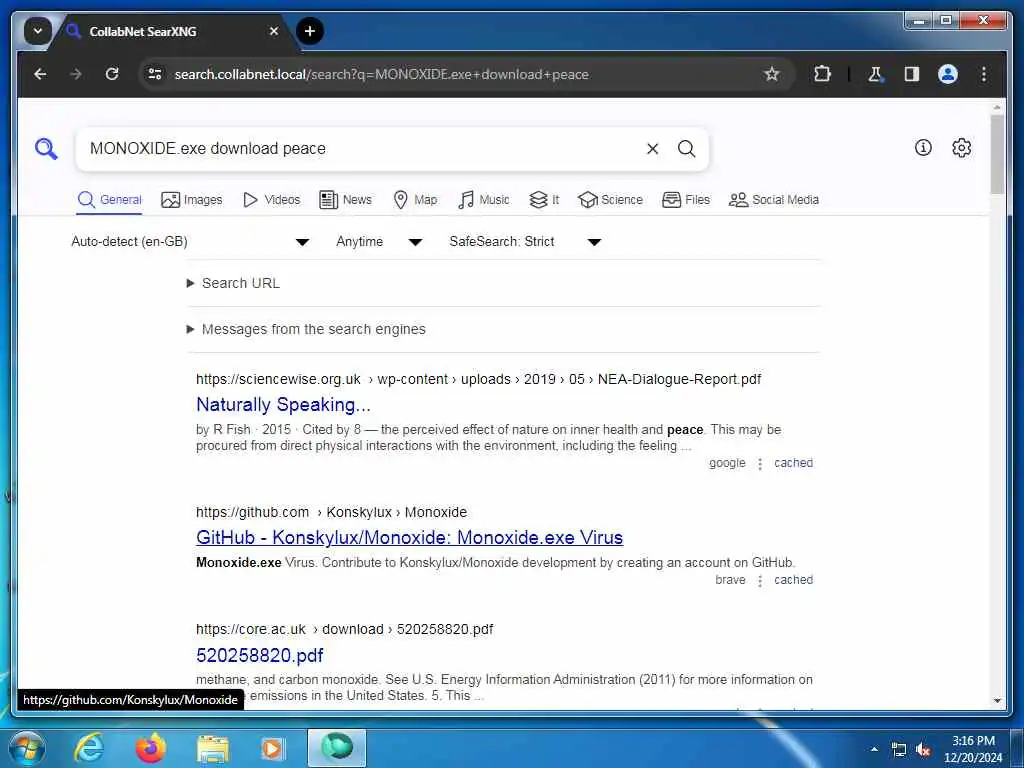Toggle the browser side panel
The image size is (1024, 768).
click(912, 74)
